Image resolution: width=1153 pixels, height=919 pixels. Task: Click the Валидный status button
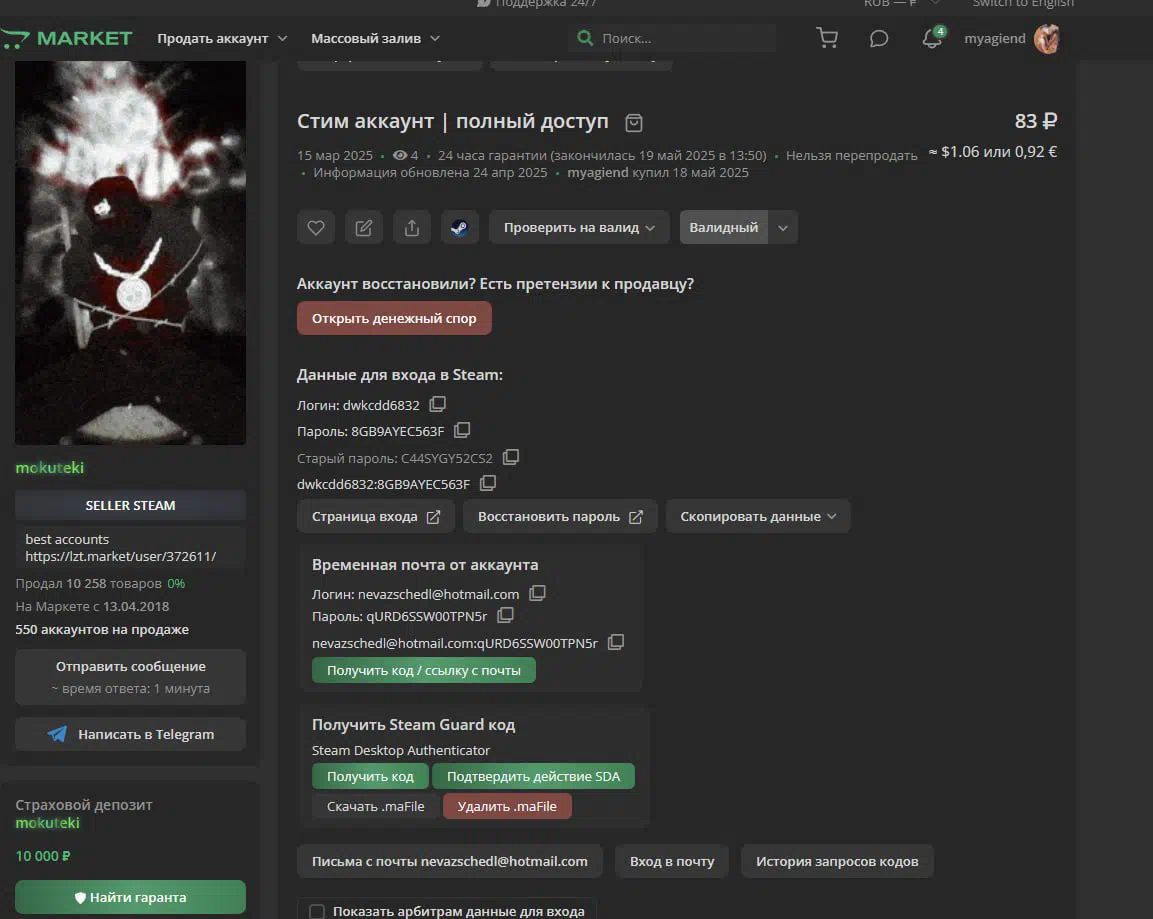pyautogui.click(x=724, y=227)
